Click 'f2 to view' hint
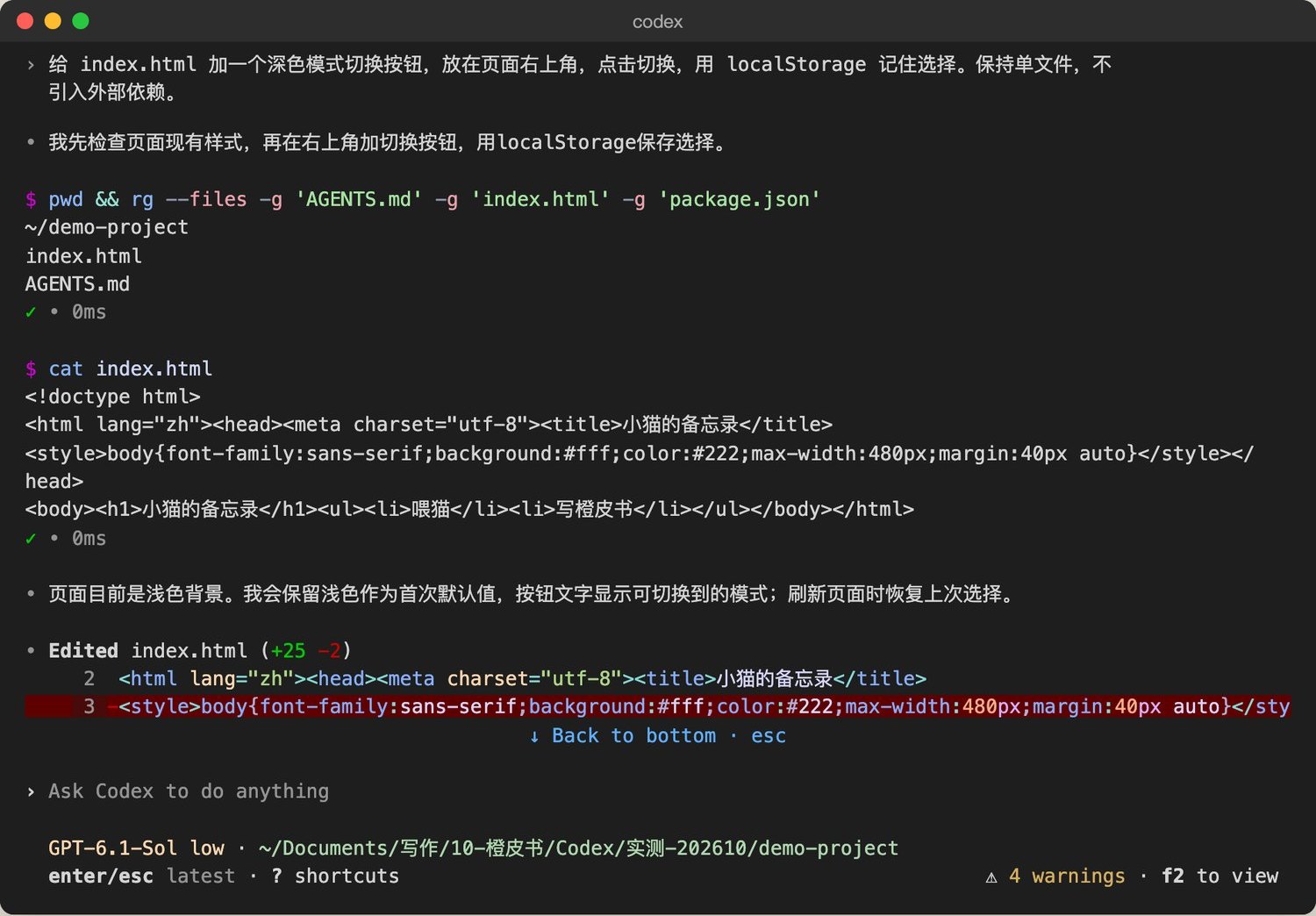The height and width of the screenshot is (916, 1316). 1219,876
